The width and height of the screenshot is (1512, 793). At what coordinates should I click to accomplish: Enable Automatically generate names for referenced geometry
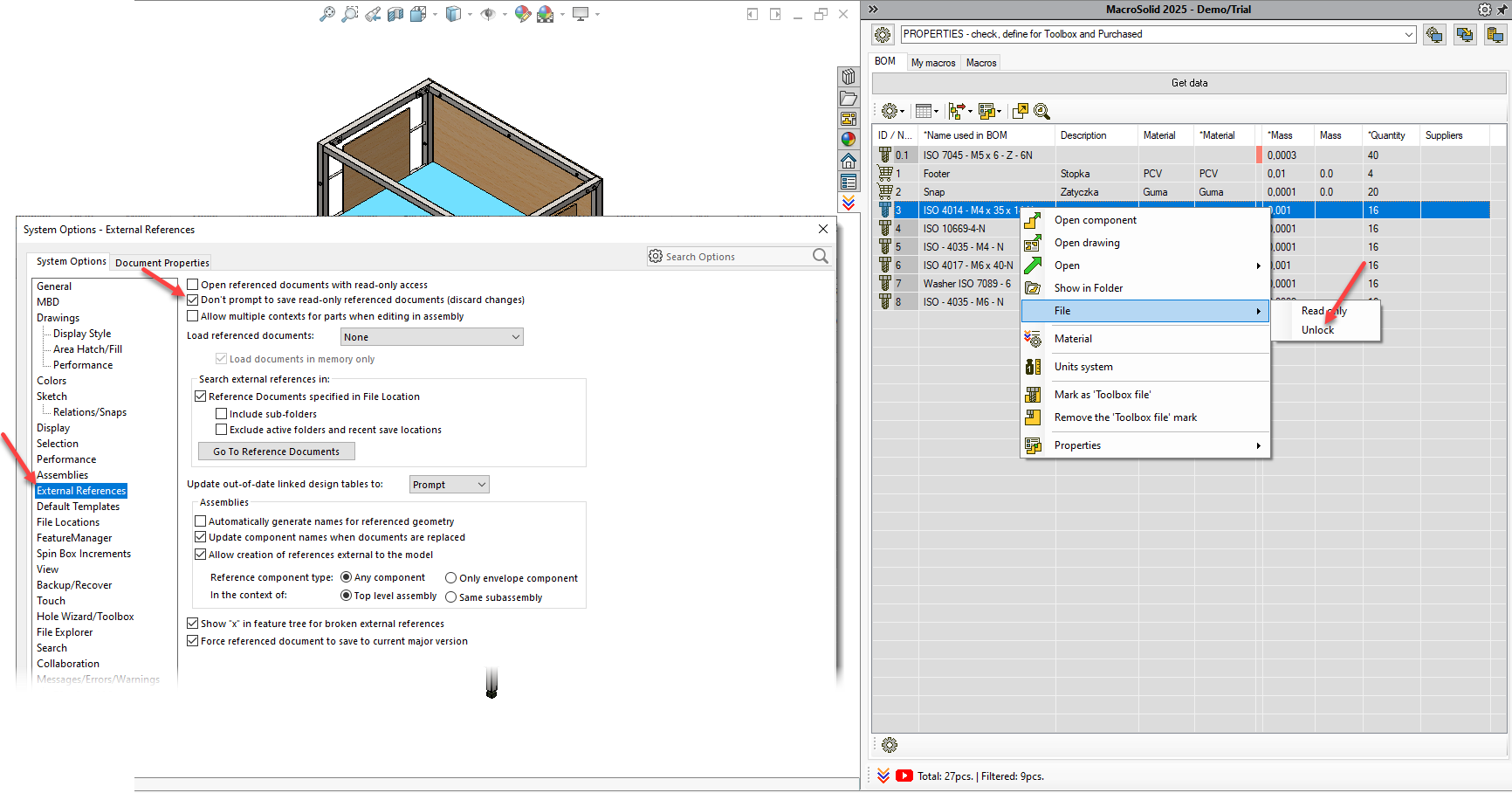[x=201, y=521]
